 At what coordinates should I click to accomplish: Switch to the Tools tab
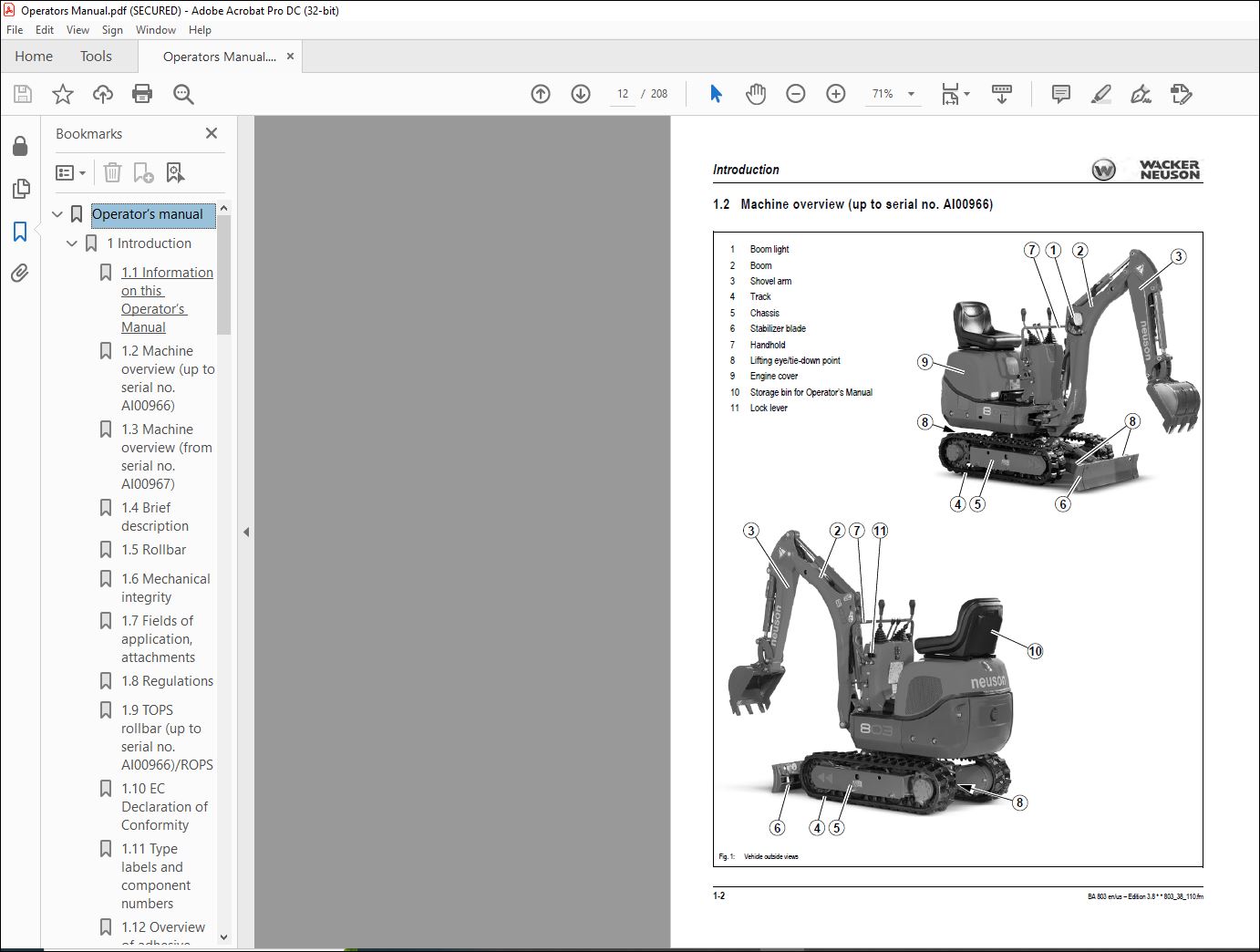click(96, 57)
